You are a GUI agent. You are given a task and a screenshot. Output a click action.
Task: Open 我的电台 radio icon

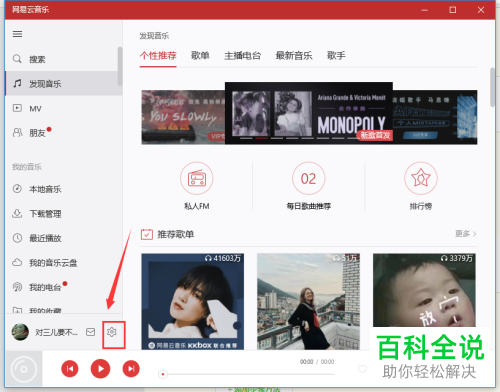17,287
